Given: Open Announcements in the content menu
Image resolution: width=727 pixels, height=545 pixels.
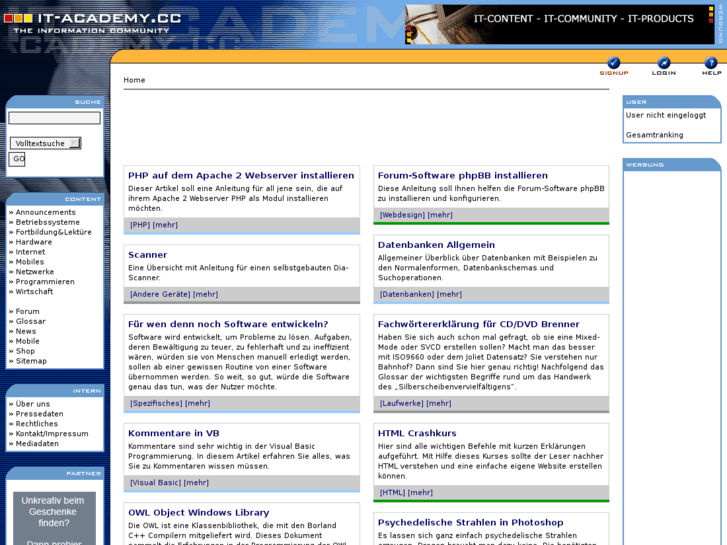Looking at the screenshot, I should (45, 212).
